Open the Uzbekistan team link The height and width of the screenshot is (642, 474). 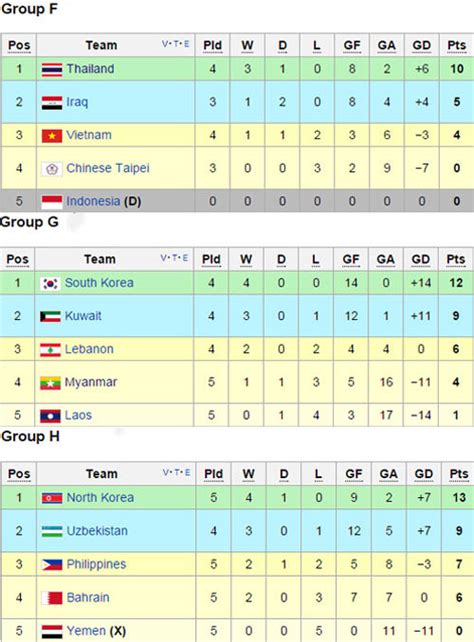97,531
